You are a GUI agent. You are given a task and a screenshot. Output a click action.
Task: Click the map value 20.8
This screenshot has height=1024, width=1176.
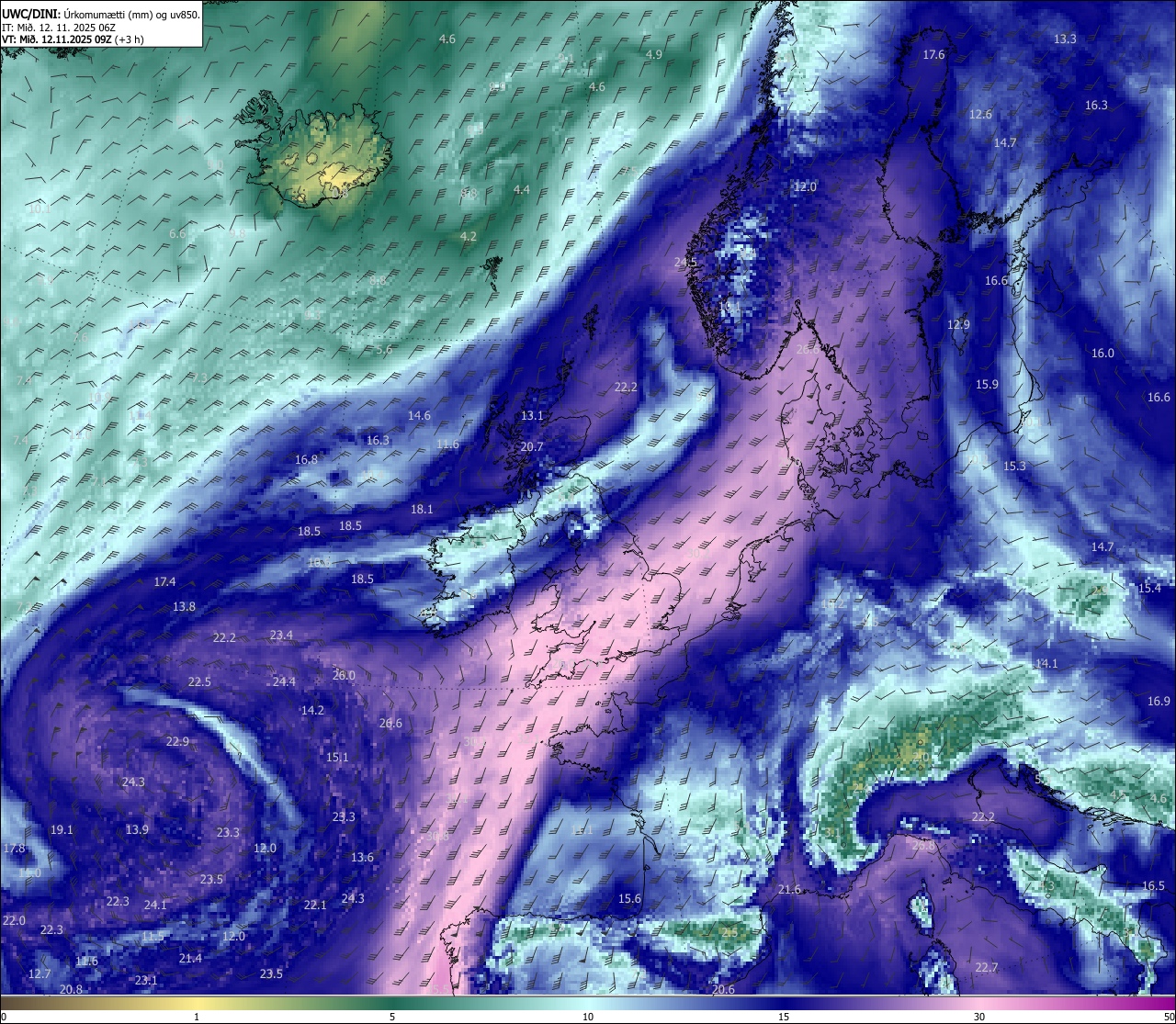point(71,989)
